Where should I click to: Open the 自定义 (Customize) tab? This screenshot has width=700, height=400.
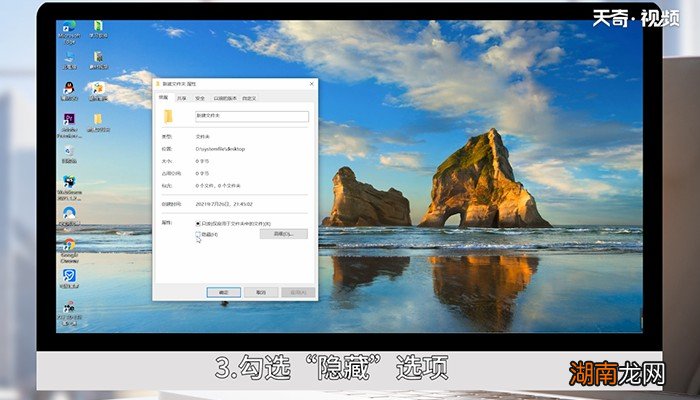click(249, 98)
